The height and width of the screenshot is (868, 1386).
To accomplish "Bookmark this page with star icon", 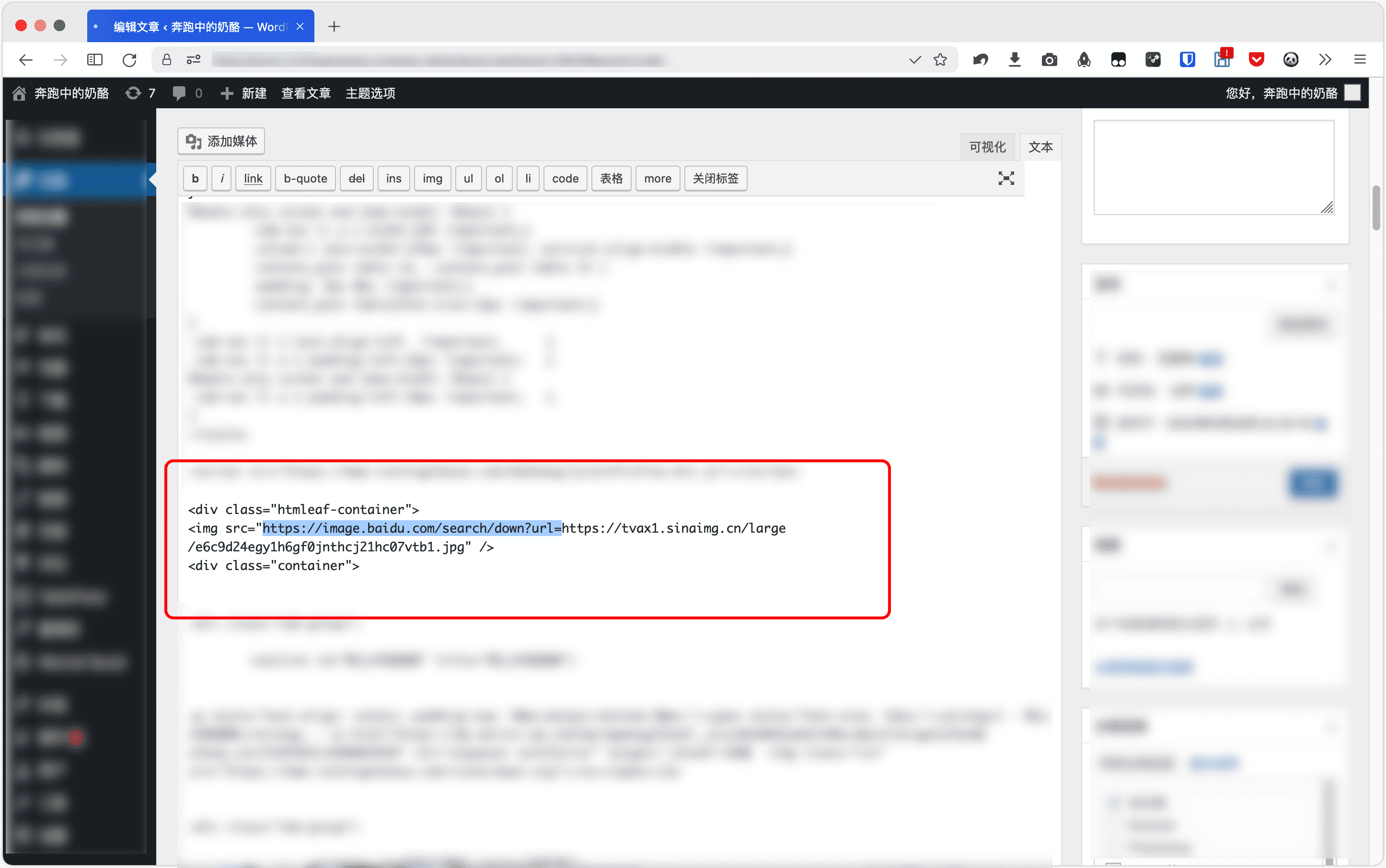I will (x=940, y=60).
